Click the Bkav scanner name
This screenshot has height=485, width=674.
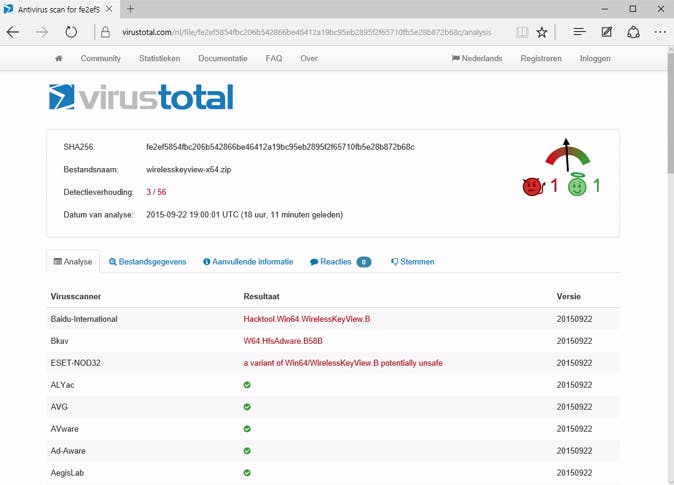pos(59,341)
